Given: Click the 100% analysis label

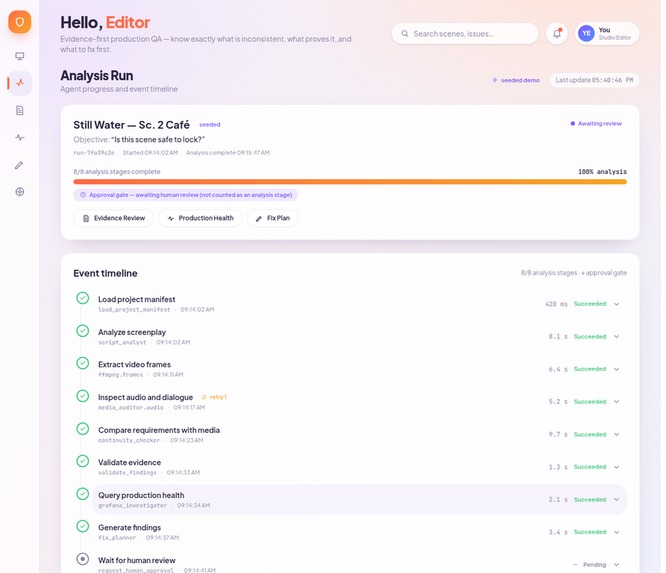Looking at the screenshot, I should pos(602,172).
